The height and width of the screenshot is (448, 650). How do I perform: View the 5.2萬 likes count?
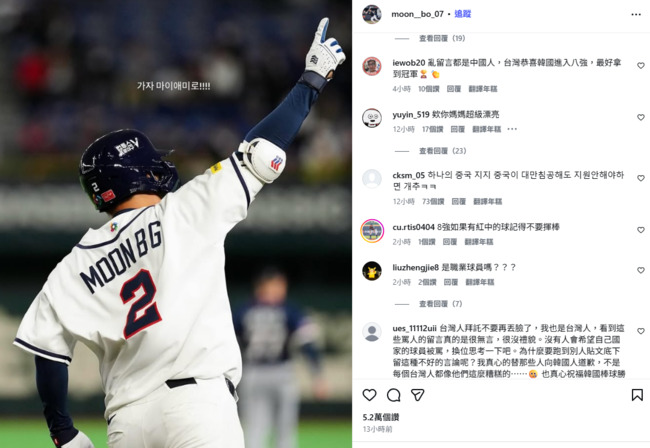coord(381,417)
